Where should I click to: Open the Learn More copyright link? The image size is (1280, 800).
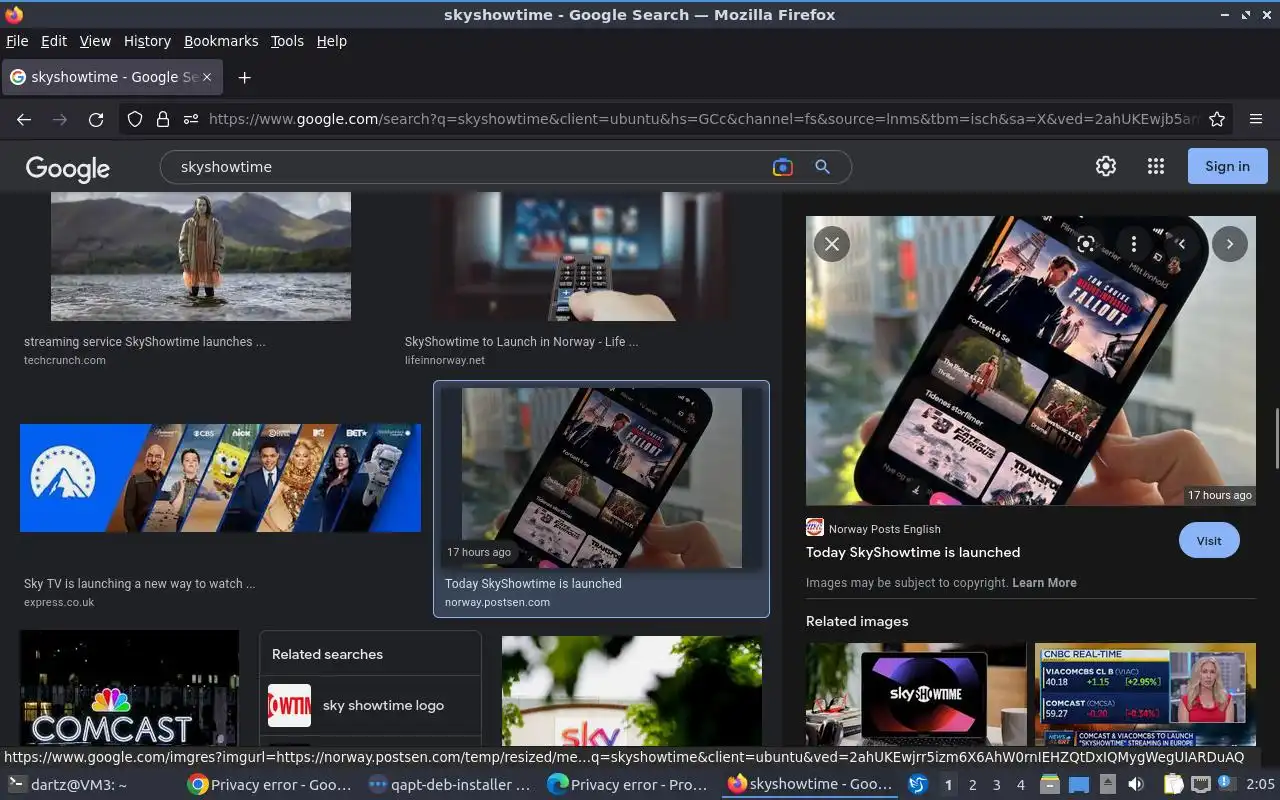coord(1044,583)
